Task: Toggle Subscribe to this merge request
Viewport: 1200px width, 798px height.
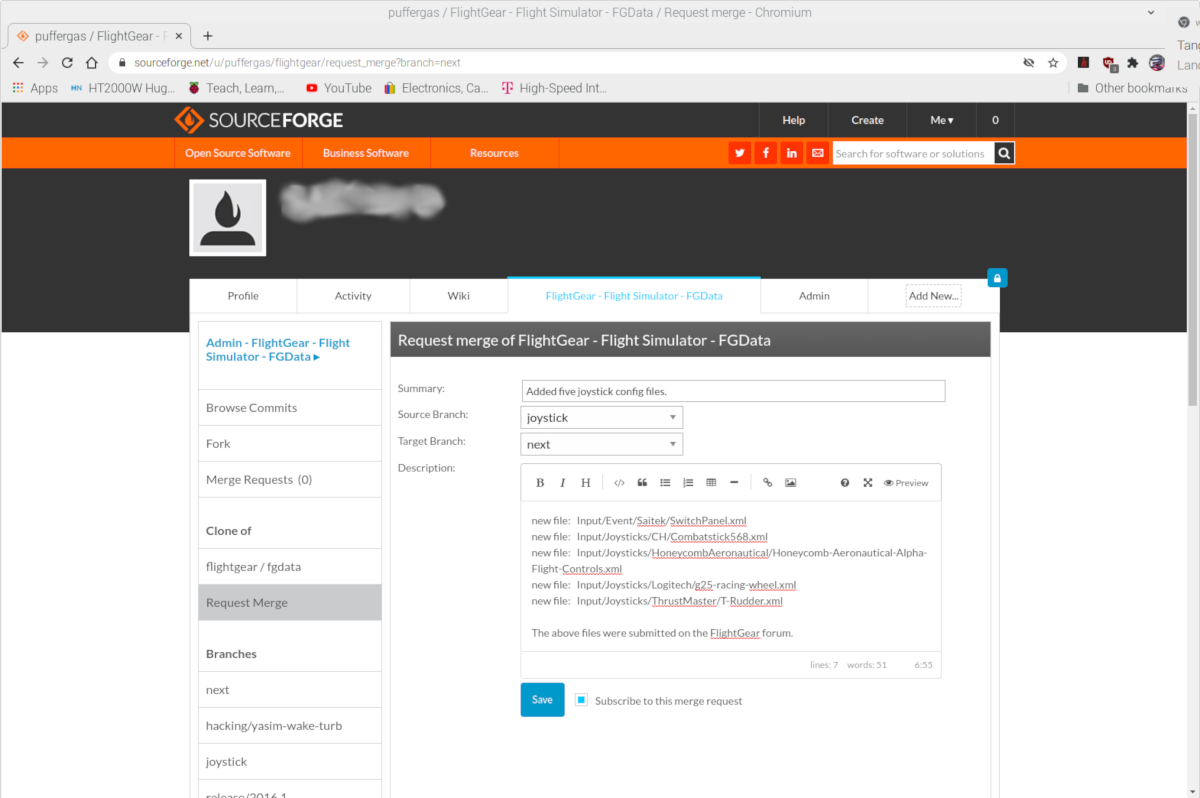Action: point(581,700)
